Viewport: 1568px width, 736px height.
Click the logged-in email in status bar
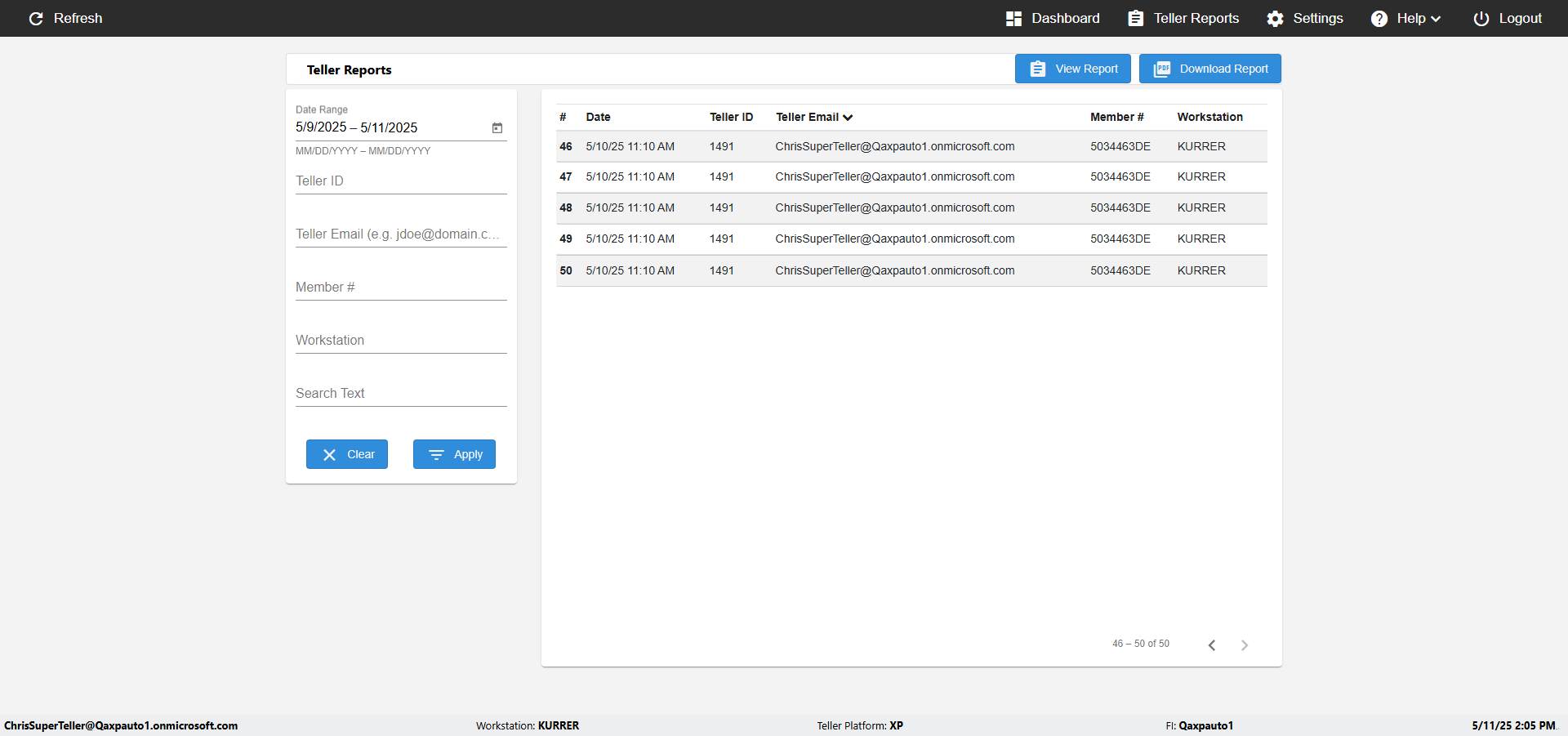(121, 725)
